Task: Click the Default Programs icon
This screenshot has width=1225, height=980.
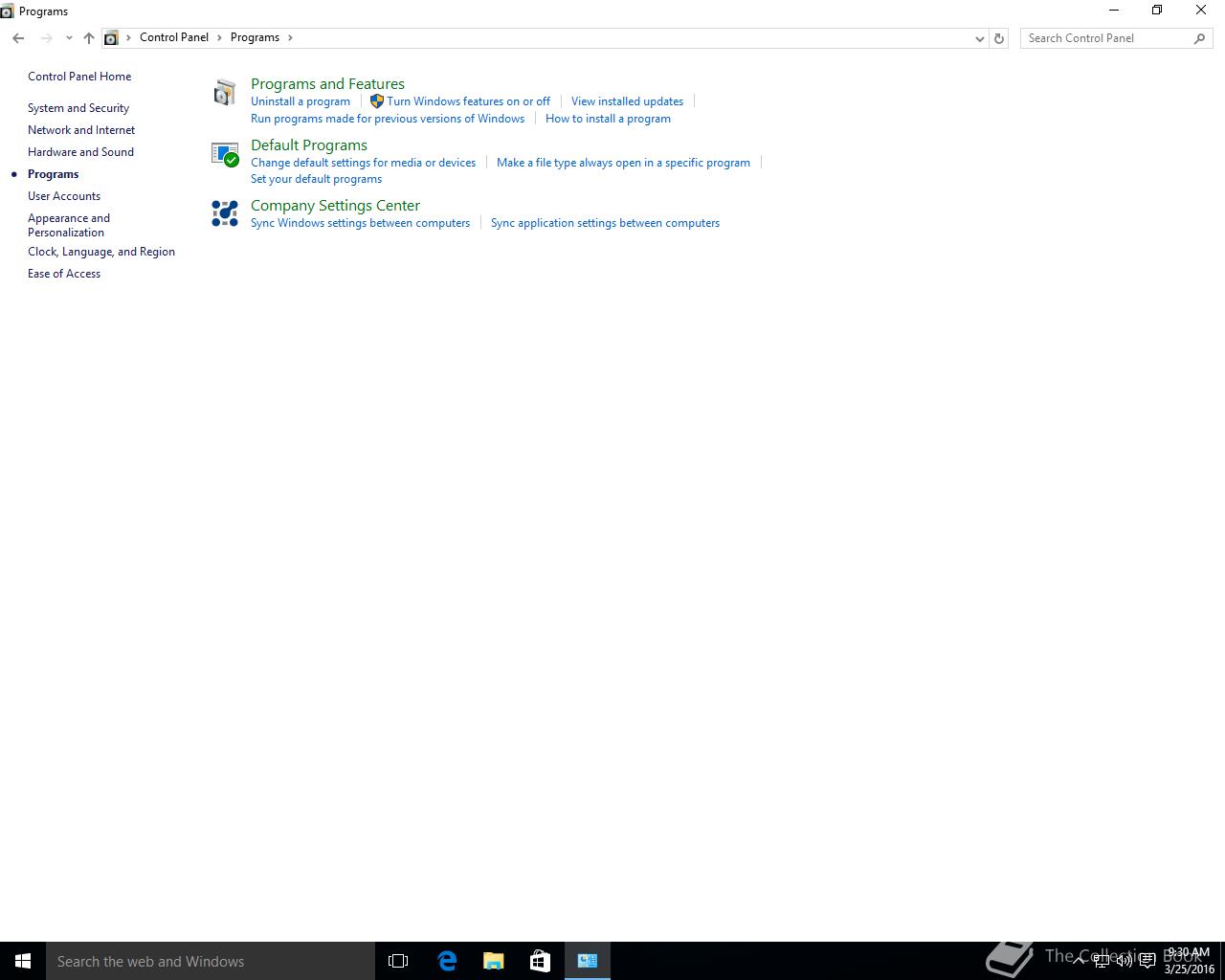Action: [x=225, y=154]
